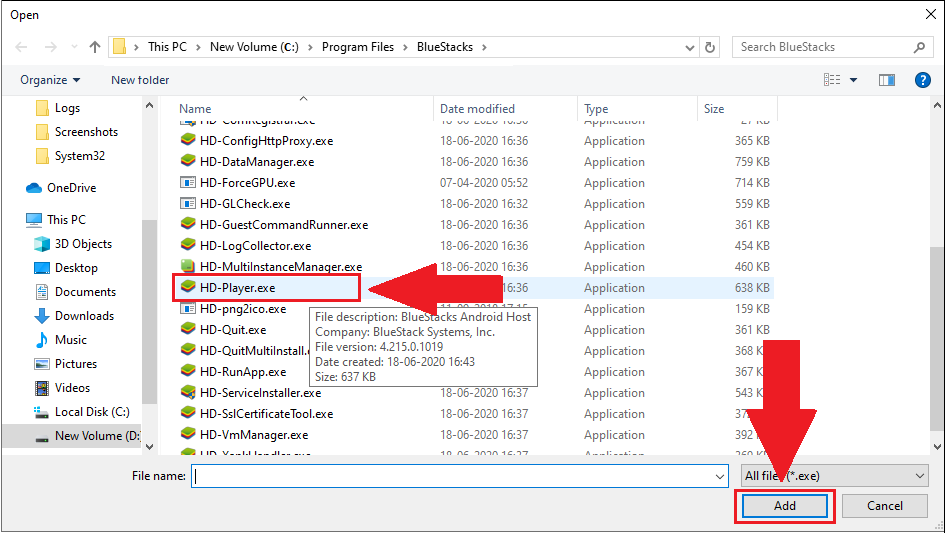Sort by Name column
The height and width of the screenshot is (533, 945).
(x=195, y=109)
